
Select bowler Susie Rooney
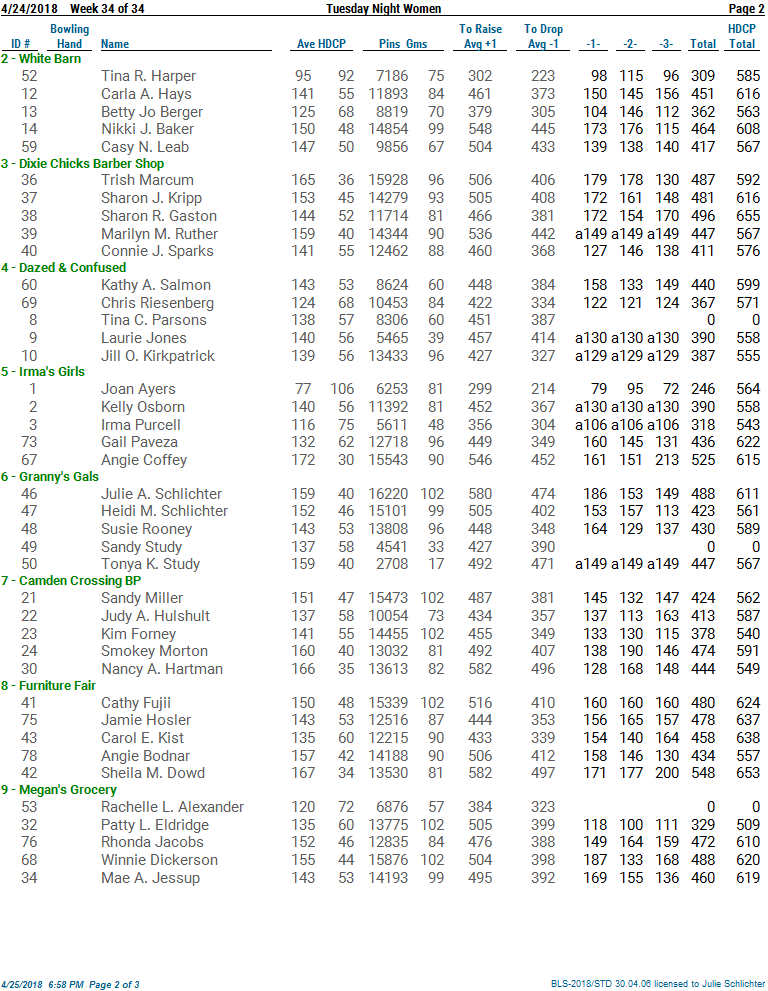coord(146,529)
